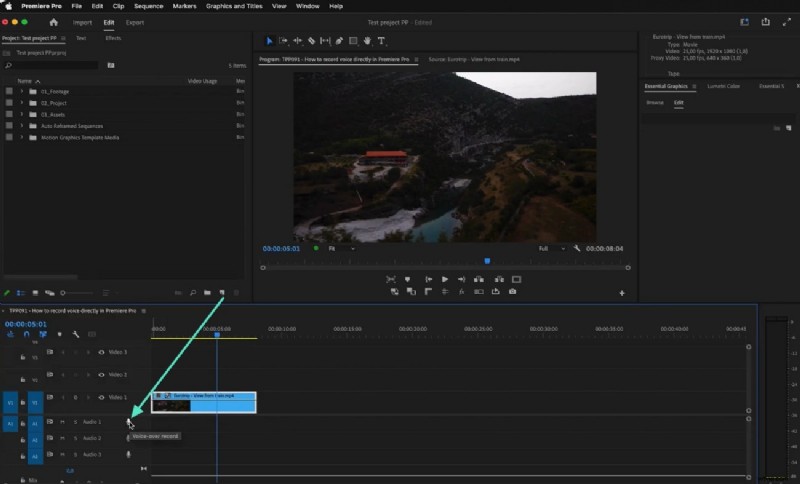
Task: Switch Project panel to list view
Action: [x=21, y=293]
